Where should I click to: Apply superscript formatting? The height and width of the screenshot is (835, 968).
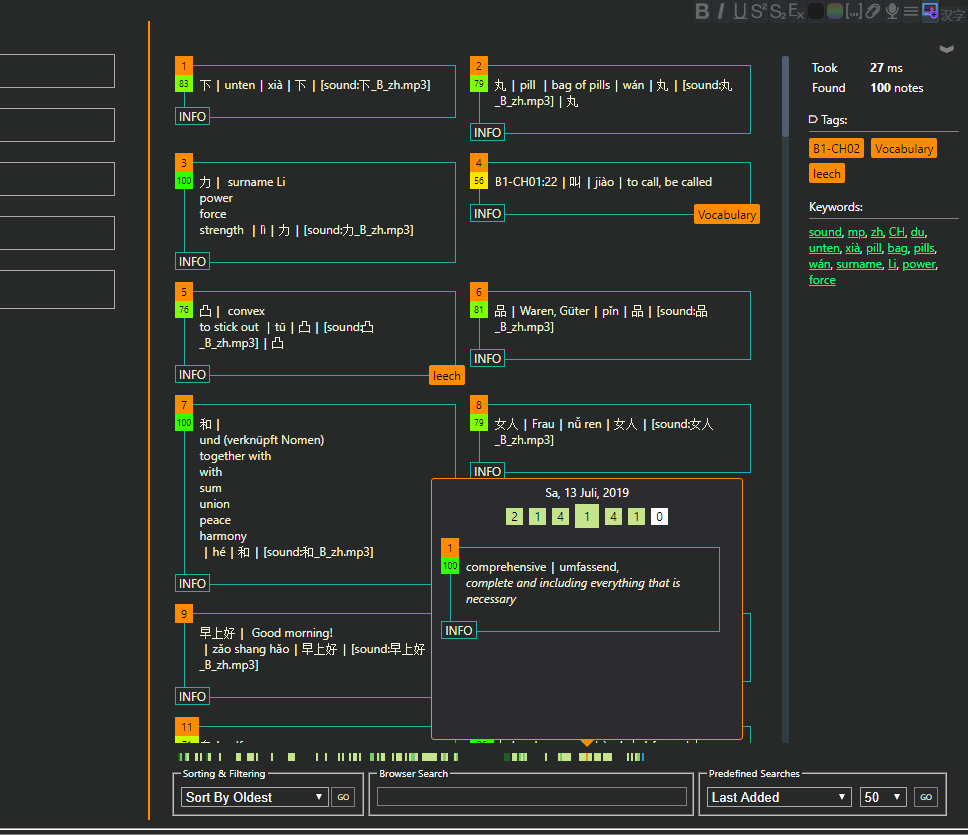[x=758, y=11]
